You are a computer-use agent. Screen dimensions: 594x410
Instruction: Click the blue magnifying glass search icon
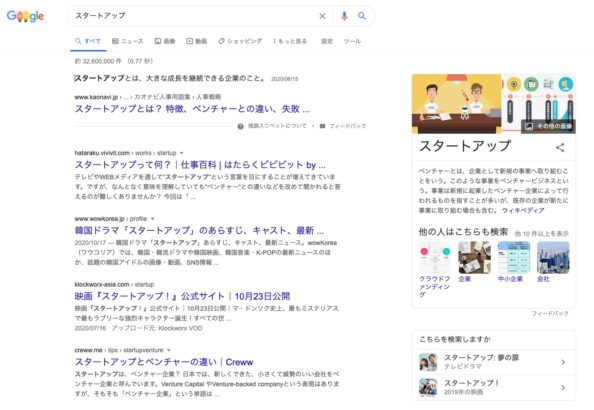(362, 16)
